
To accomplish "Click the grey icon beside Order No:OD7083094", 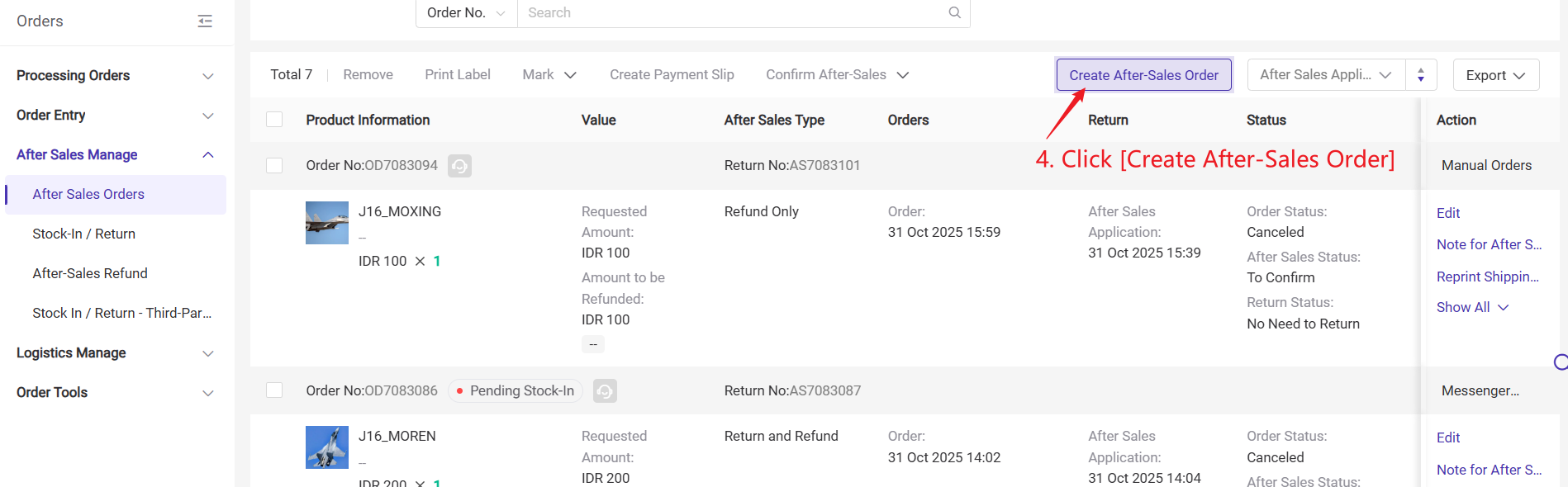I will (x=459, y=166).
